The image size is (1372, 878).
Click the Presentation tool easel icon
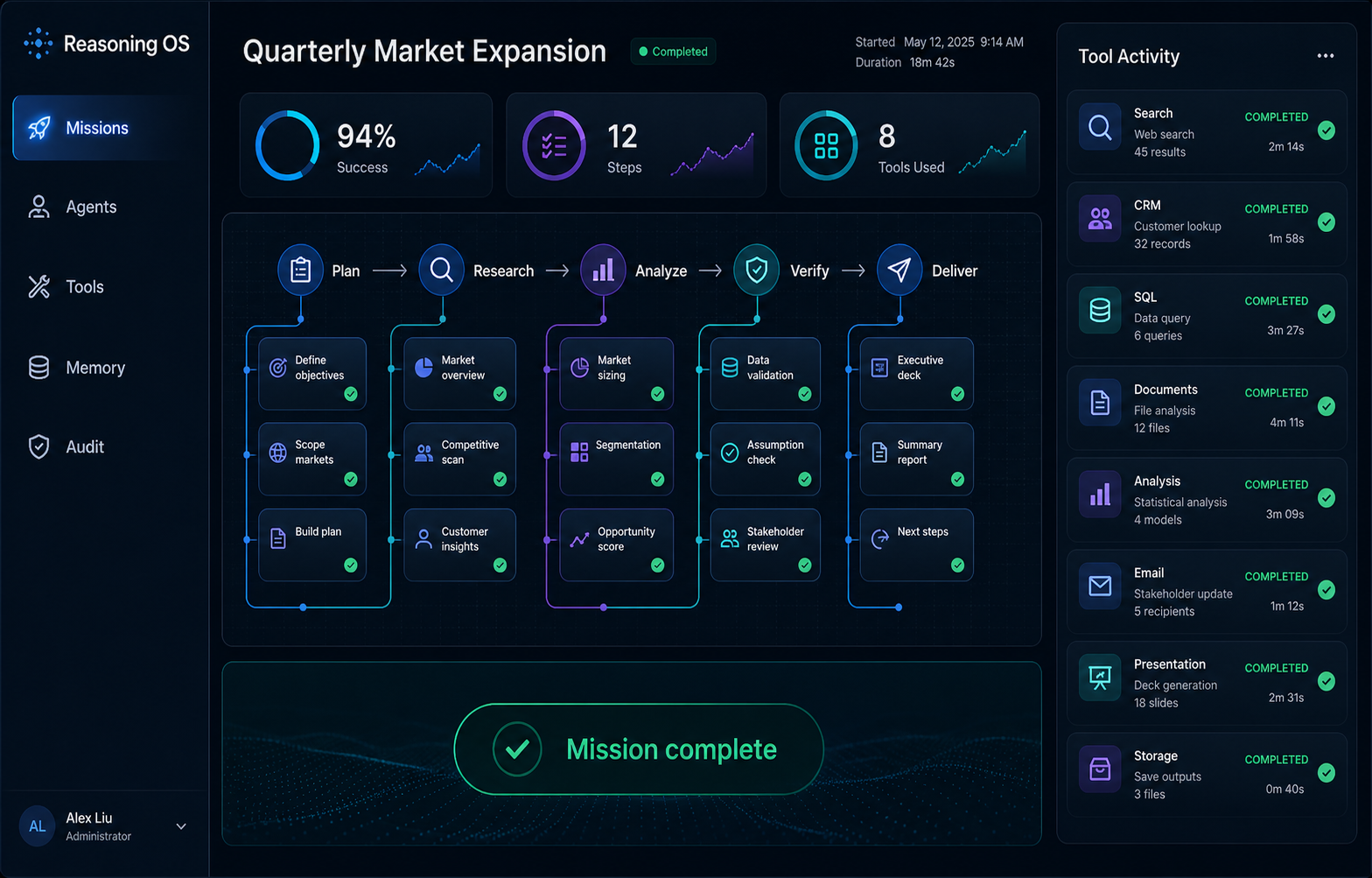[1100, 678]
